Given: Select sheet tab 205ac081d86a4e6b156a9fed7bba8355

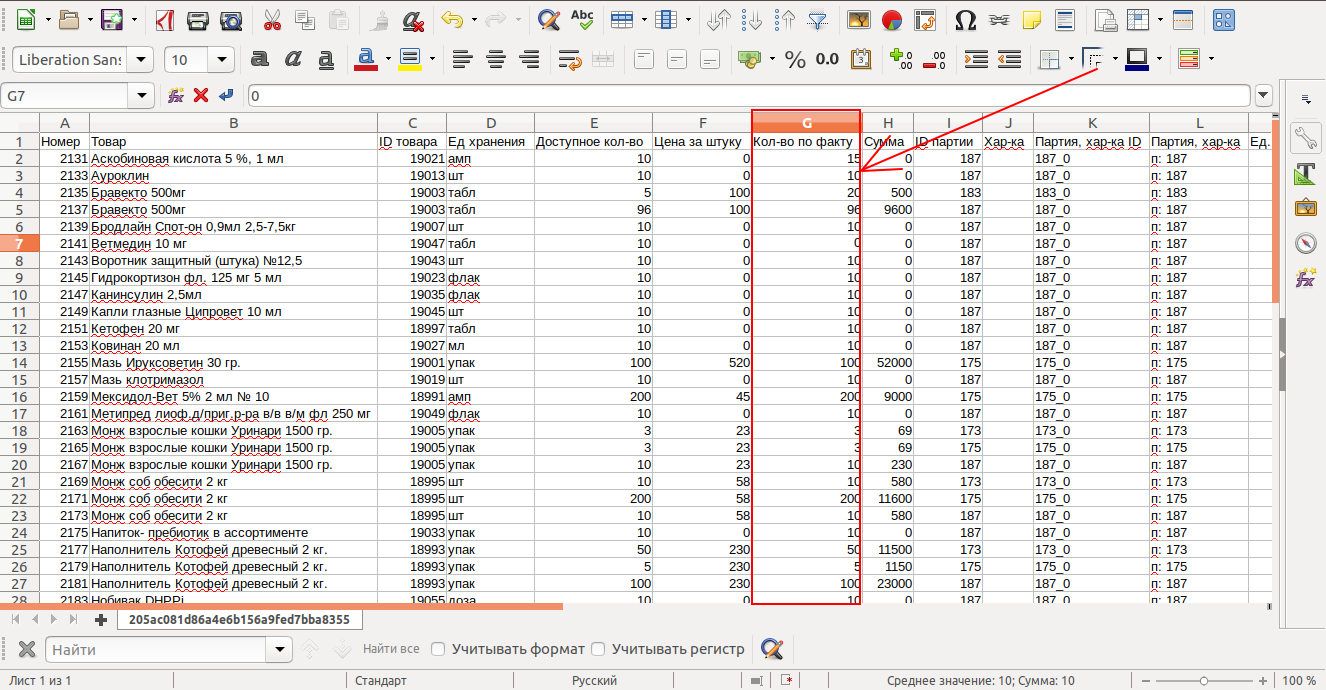Looking at the screenshot, I should (x=239, y=620).
